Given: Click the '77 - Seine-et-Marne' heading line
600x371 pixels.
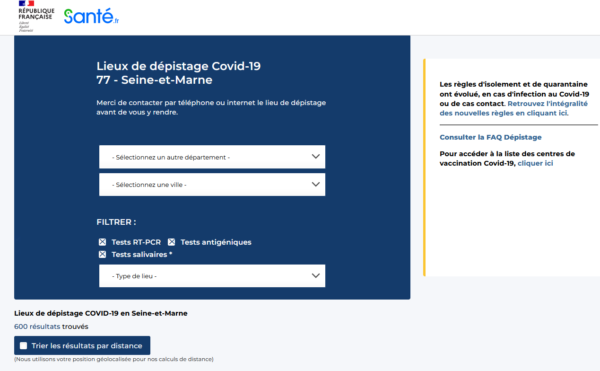Looking at the screenshot, I should pyautogui.click(x=154, y=80).
